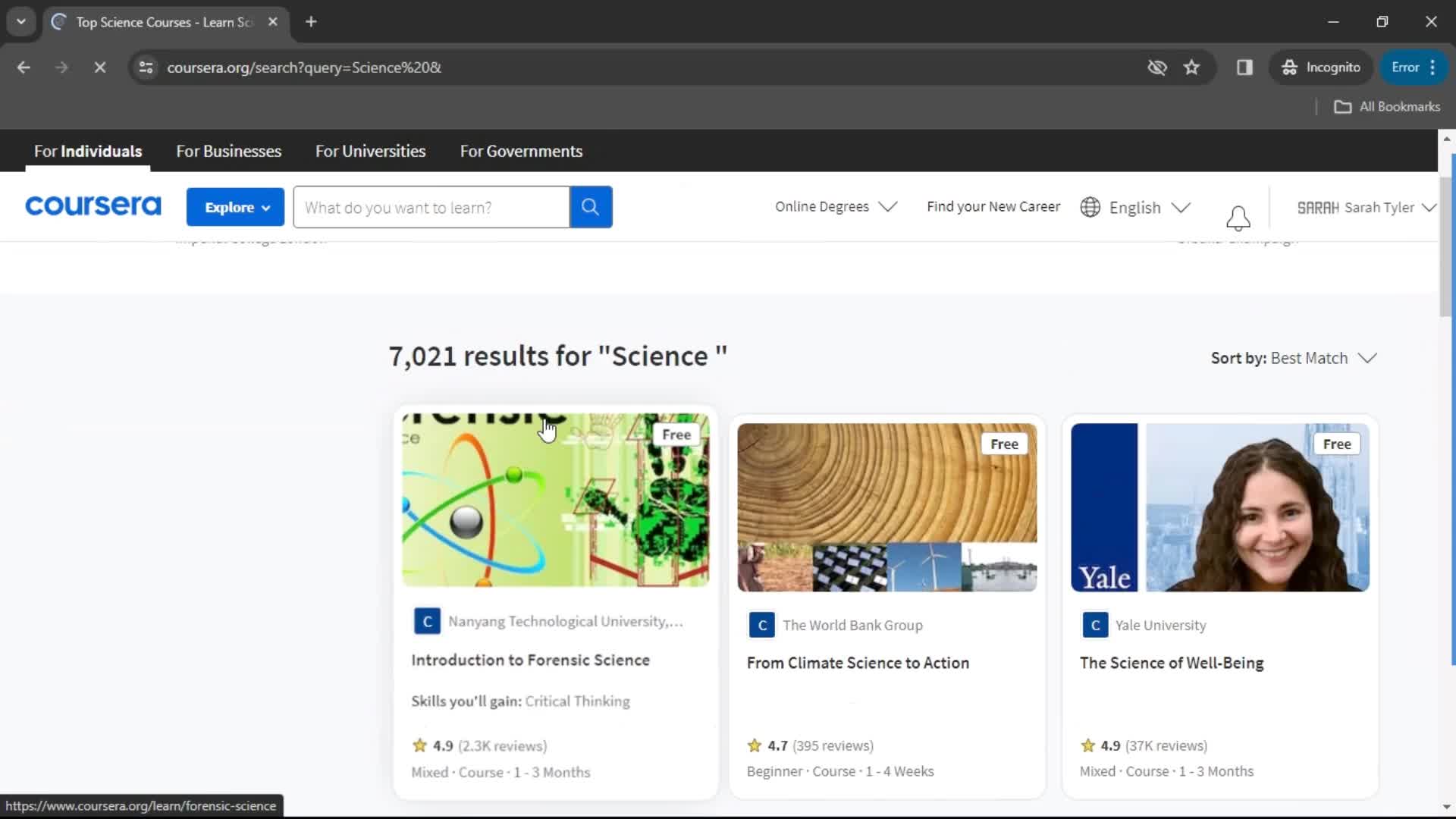
Task: Click the browser forward arrow
Action: pyautogui.click(x=61, y=67)
